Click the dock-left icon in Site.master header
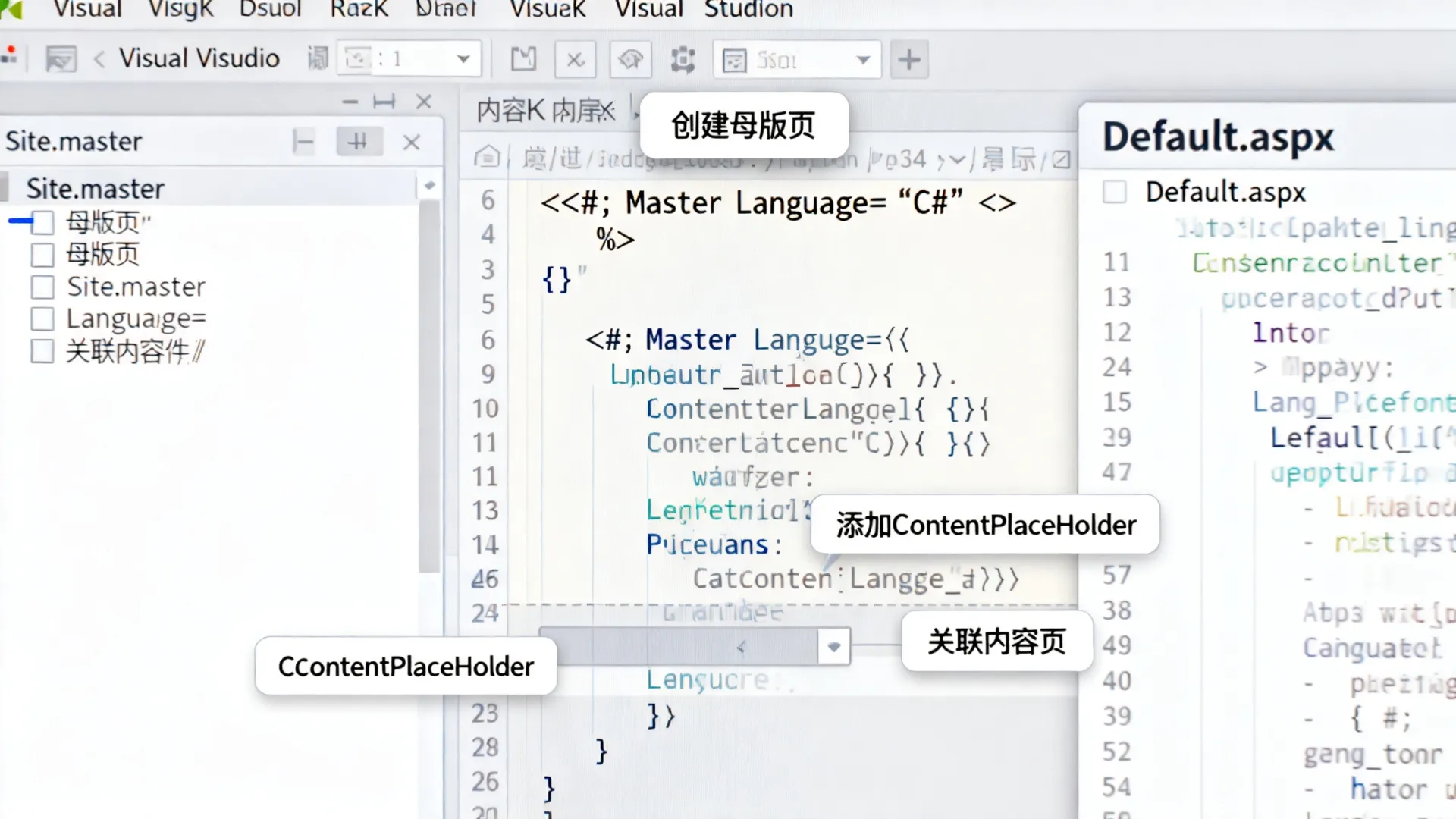The width and height of the screenshot is (1456, 819). (x=303, y=142)
